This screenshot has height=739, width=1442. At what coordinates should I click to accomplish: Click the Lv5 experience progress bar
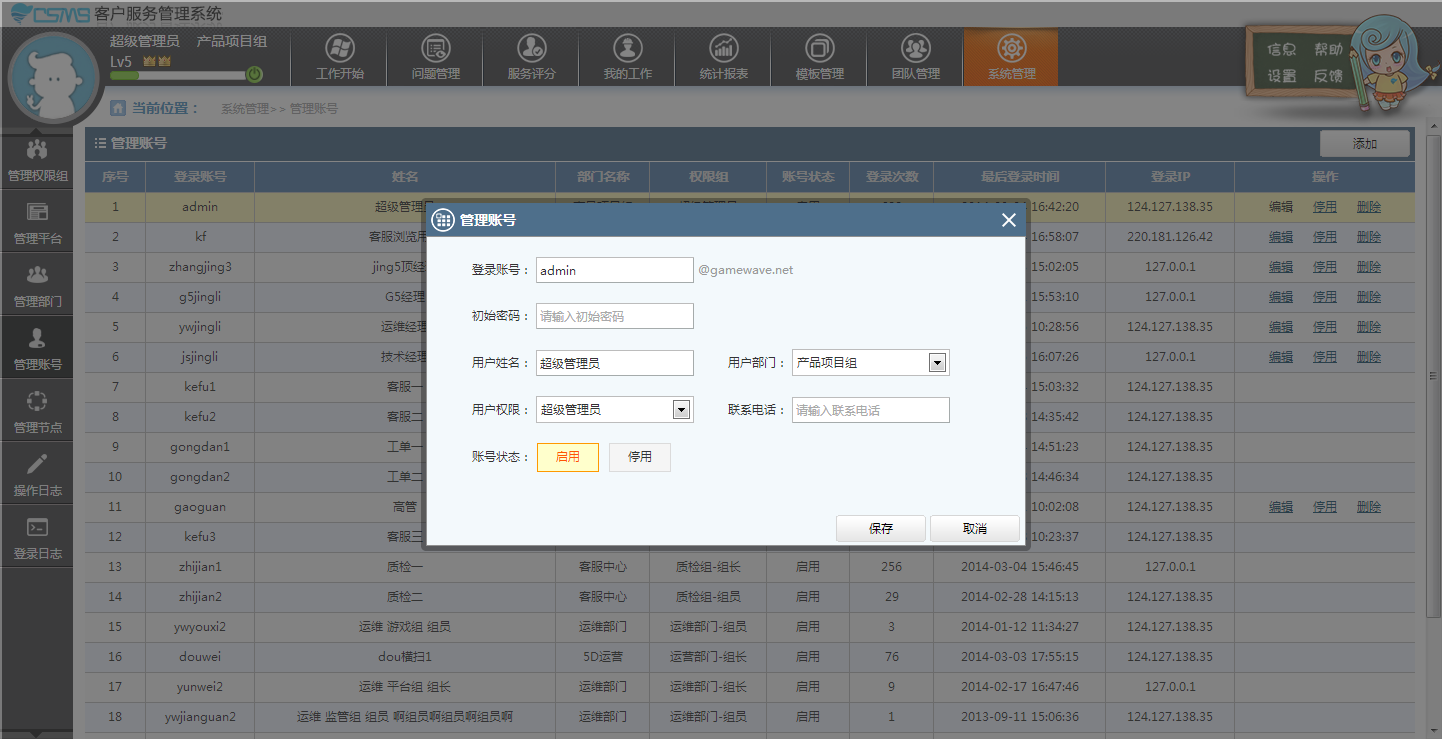pos(177,75)
